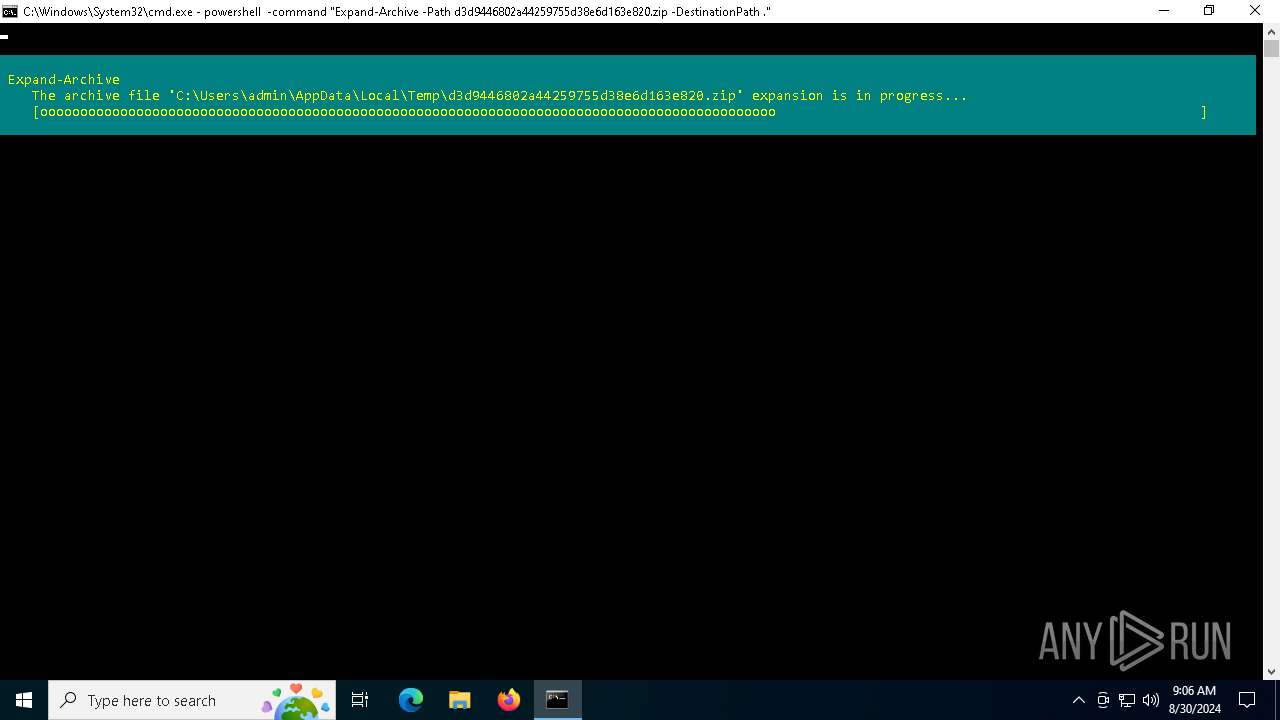1280x720 pixels.
Task: Launch Firefox from the taskbar
Action: click(509, 700)
